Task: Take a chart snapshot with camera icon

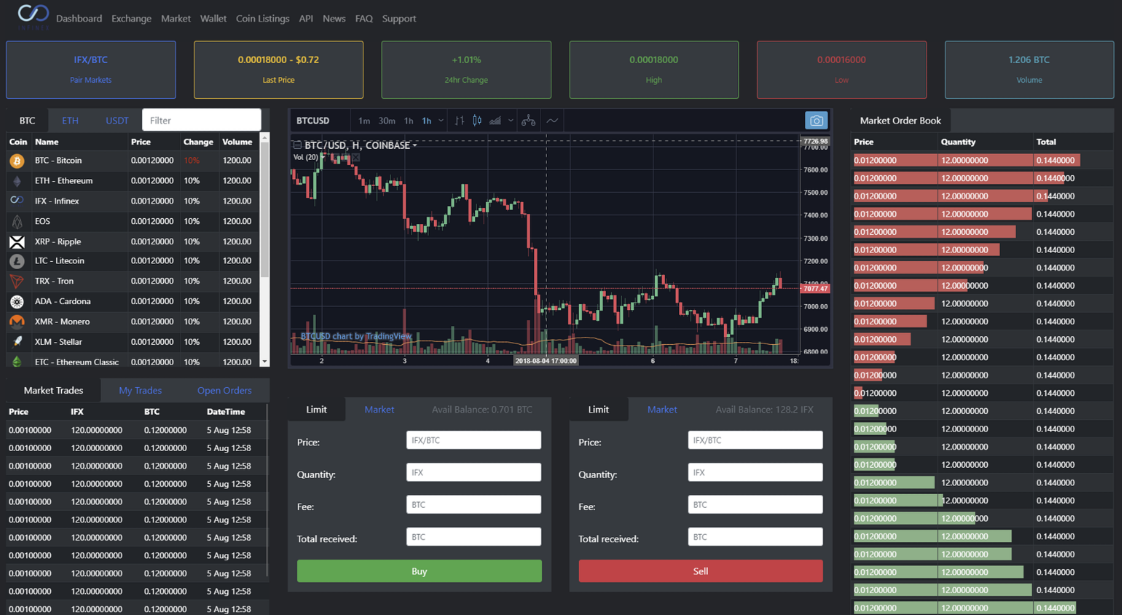Action: point(816,120)
